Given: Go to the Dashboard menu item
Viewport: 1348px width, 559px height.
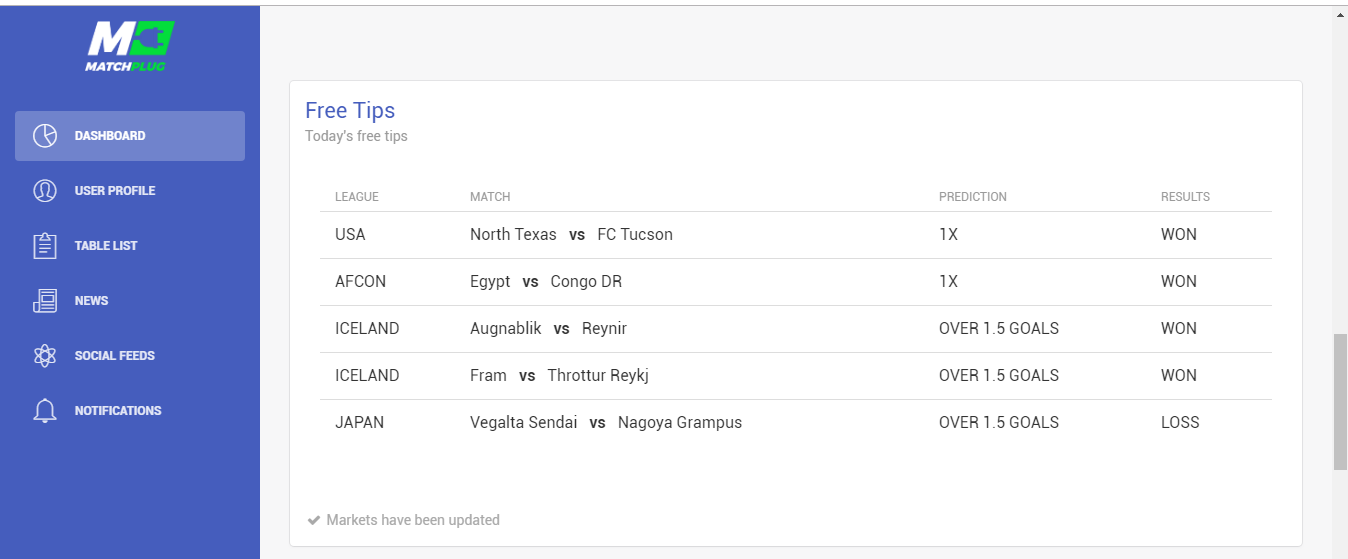Looking at the screenshot, I should click(x=130, y=136).
